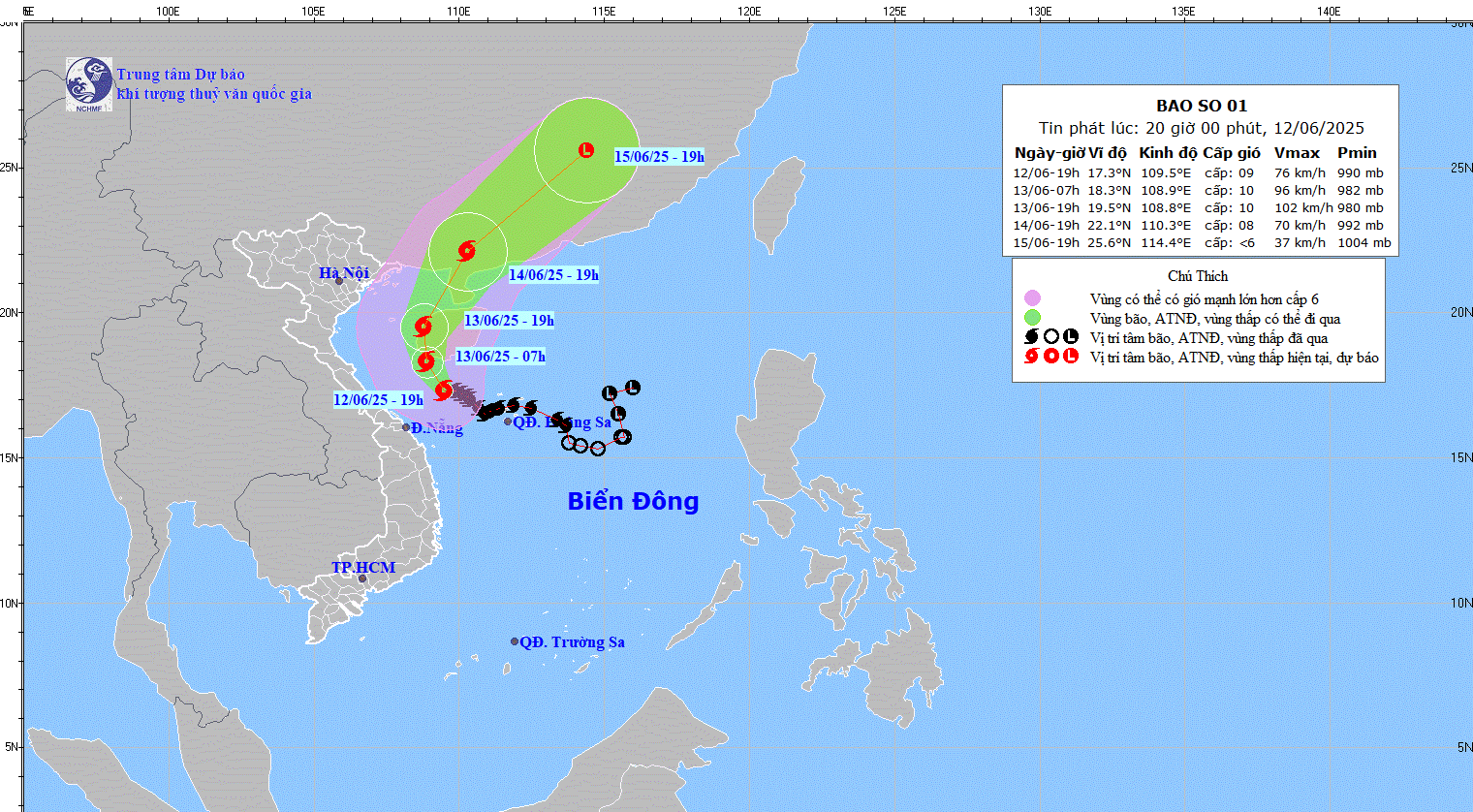Image resolution: width=1473 pixels, height=812 pixels.
Task: Click the Đ.Nẵng city marker dot
Action: pos(407,427)
